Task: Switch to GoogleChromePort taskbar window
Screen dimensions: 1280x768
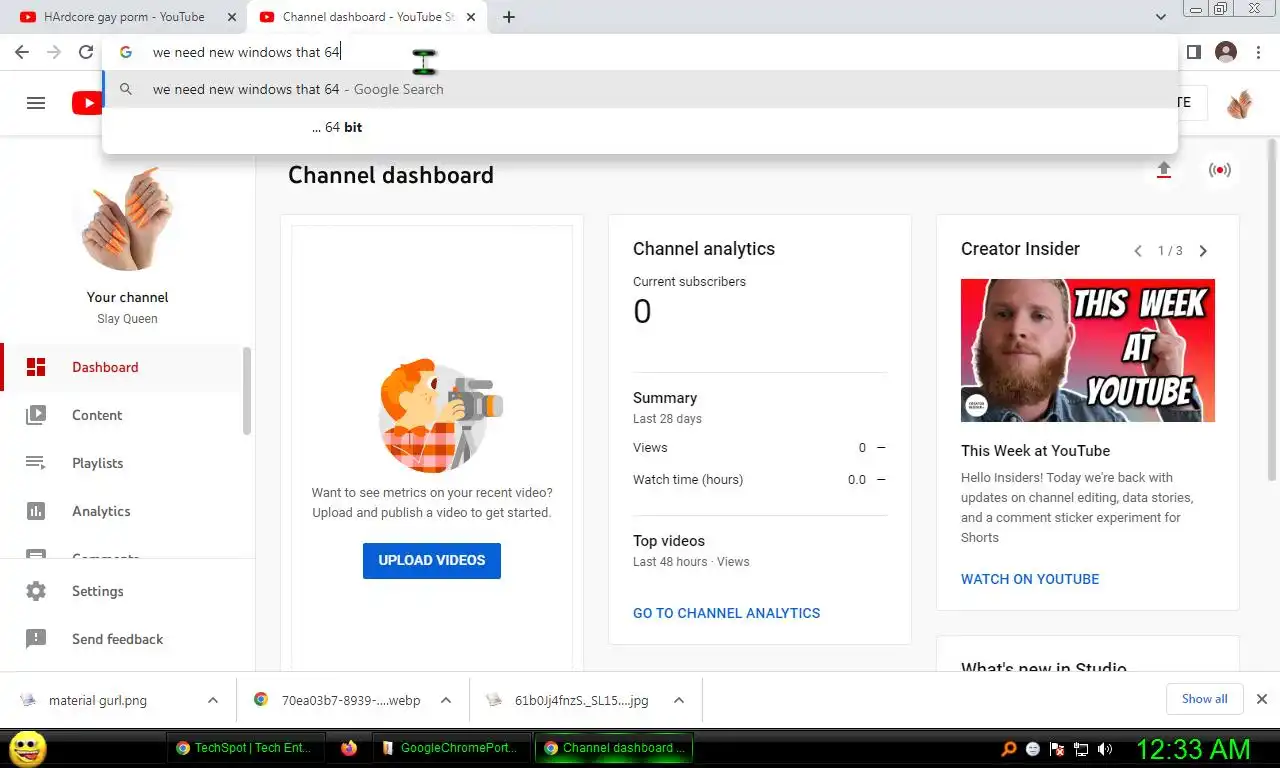Action: point(452,748)
